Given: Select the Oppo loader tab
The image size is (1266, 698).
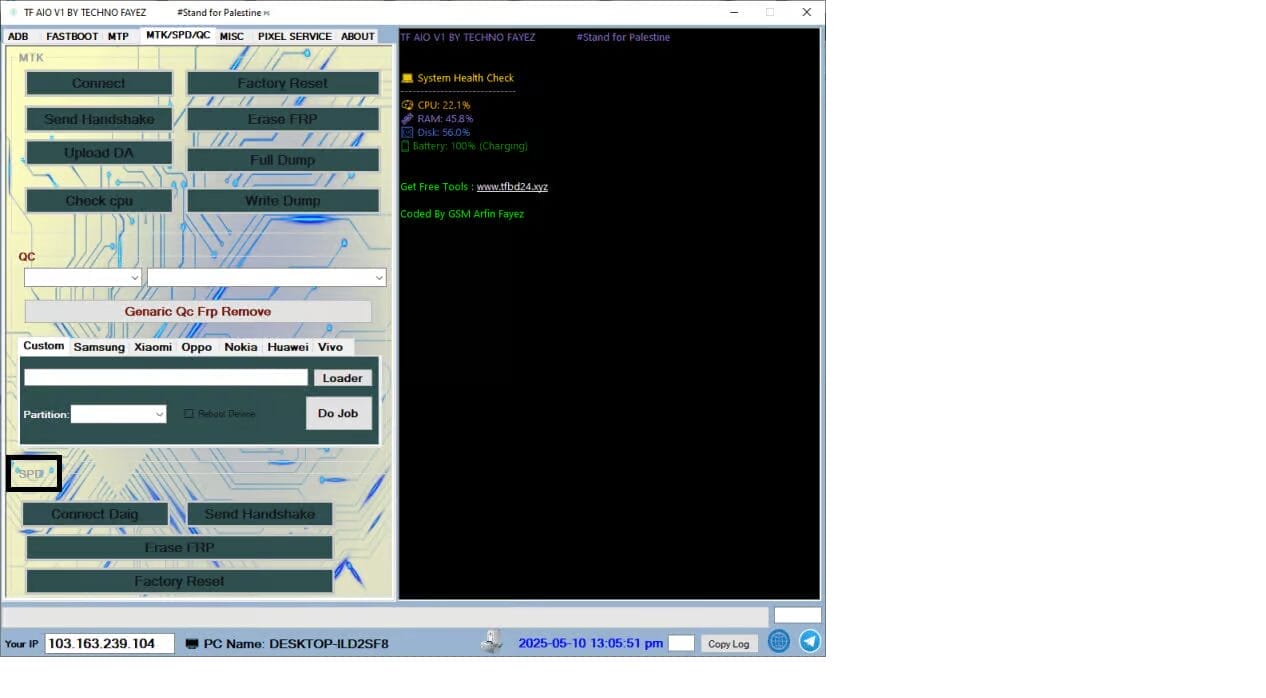Looking at the screenshot, I should coord(197,347).
